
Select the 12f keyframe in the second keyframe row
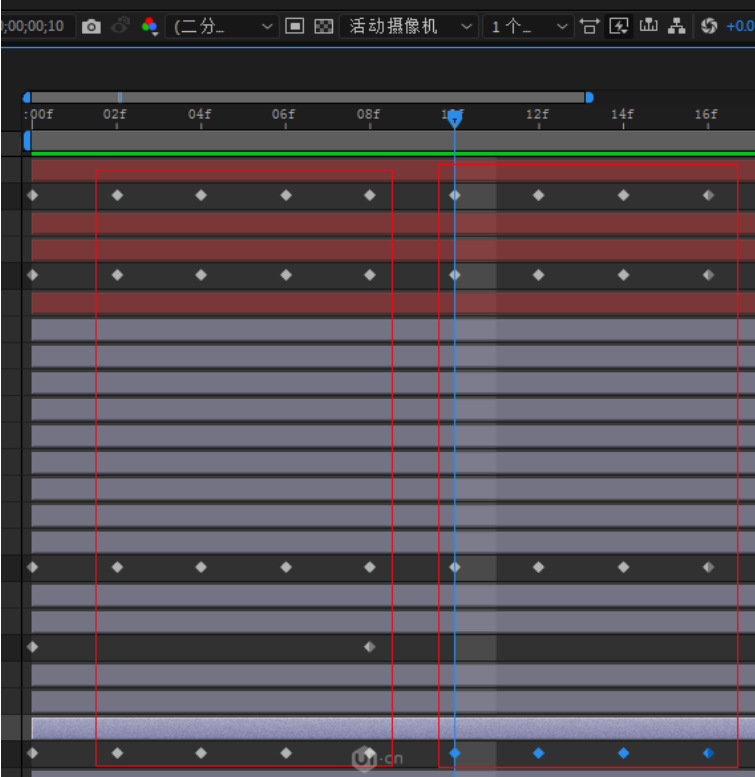[539, 275]
